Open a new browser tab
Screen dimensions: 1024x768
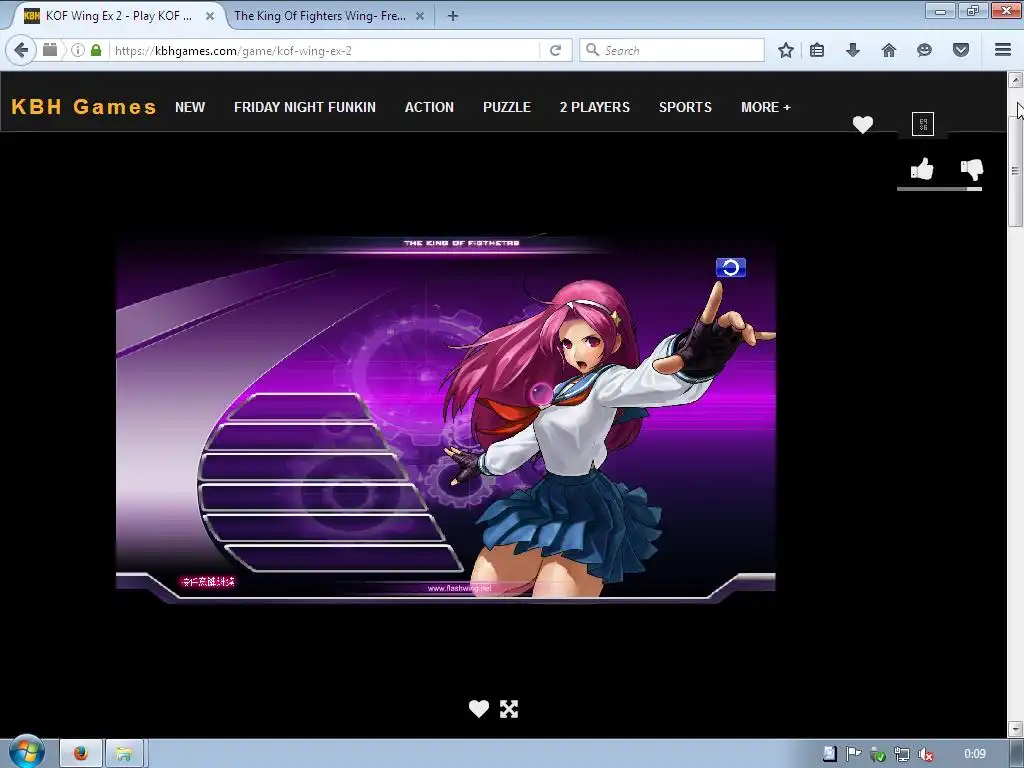[453, 16]
